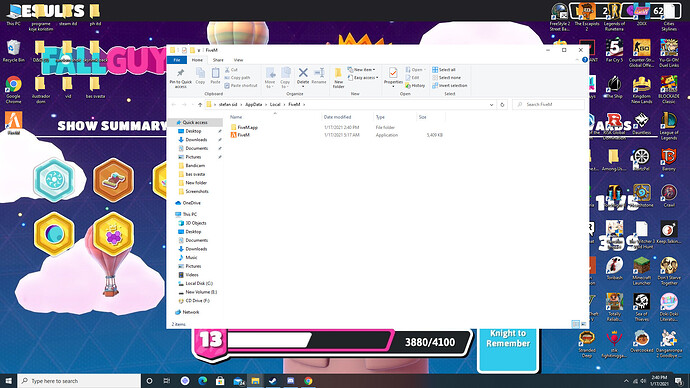Click the Rename ribbon icon
690x388 pixels.
[x=319, y=76]
